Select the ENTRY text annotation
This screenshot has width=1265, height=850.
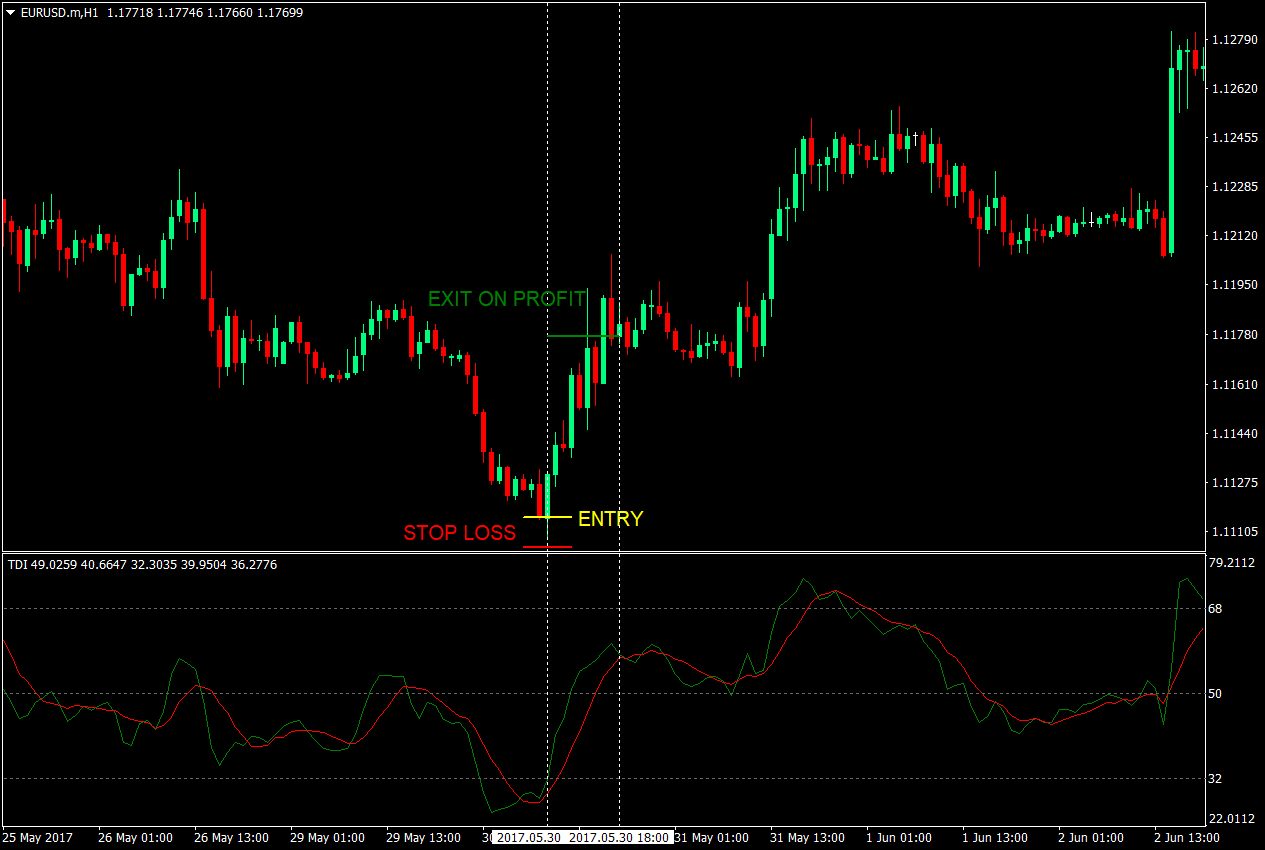pyautogui.click(x=609, y=519)
